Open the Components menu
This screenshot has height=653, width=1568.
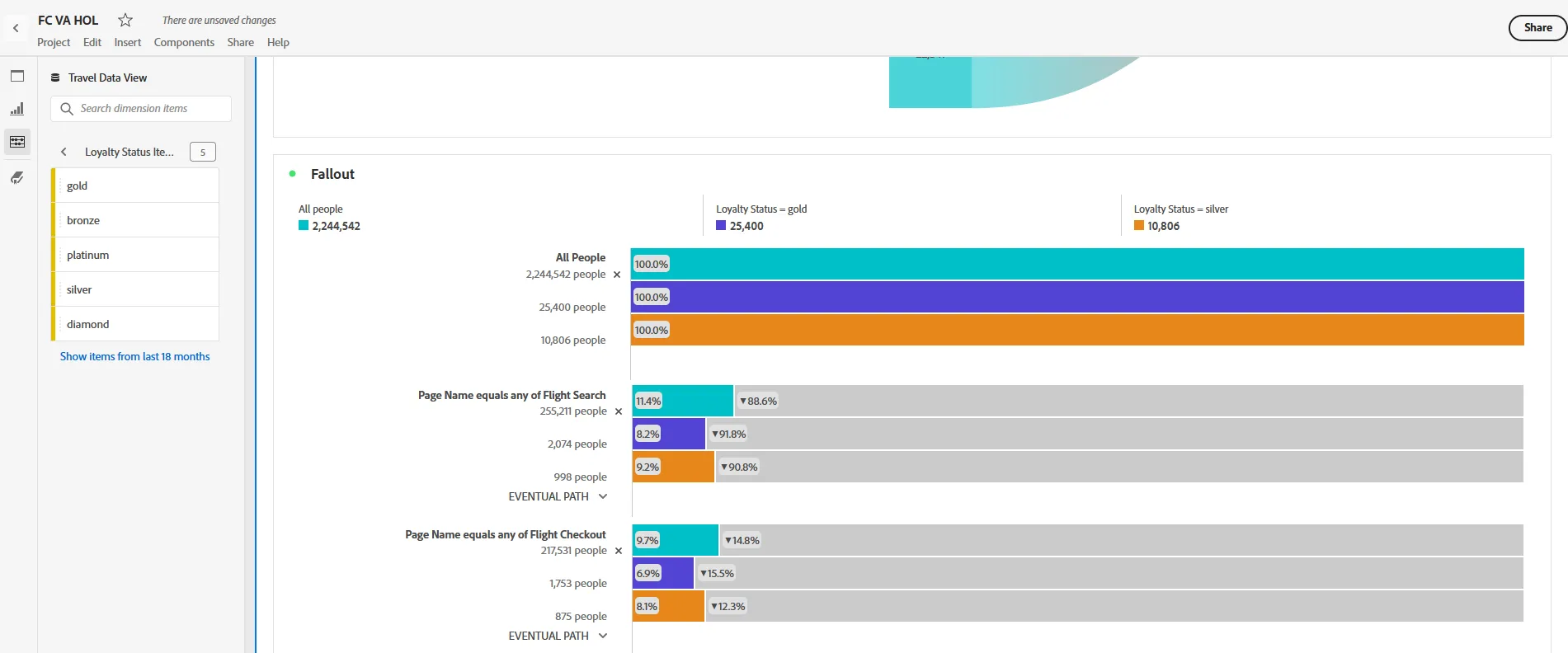184,42
